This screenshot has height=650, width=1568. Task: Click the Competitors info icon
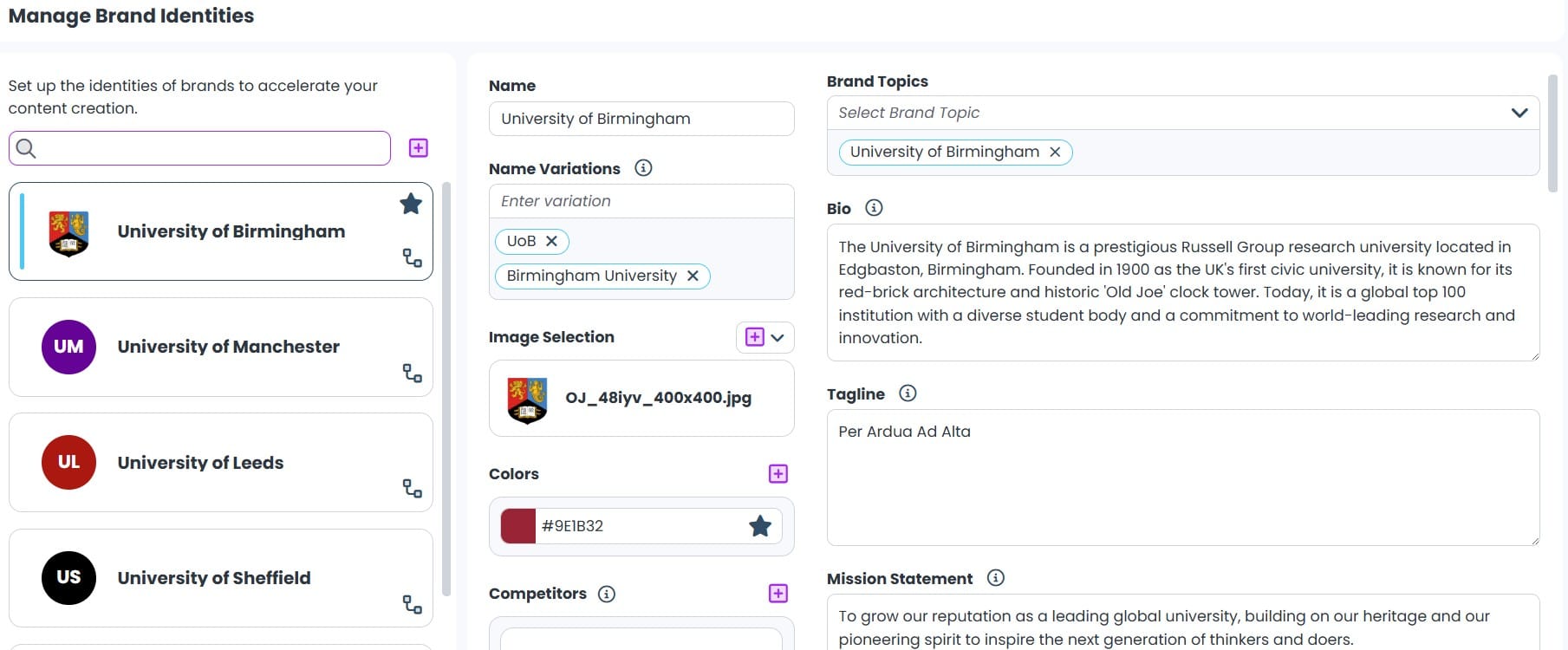click(607, 594)
